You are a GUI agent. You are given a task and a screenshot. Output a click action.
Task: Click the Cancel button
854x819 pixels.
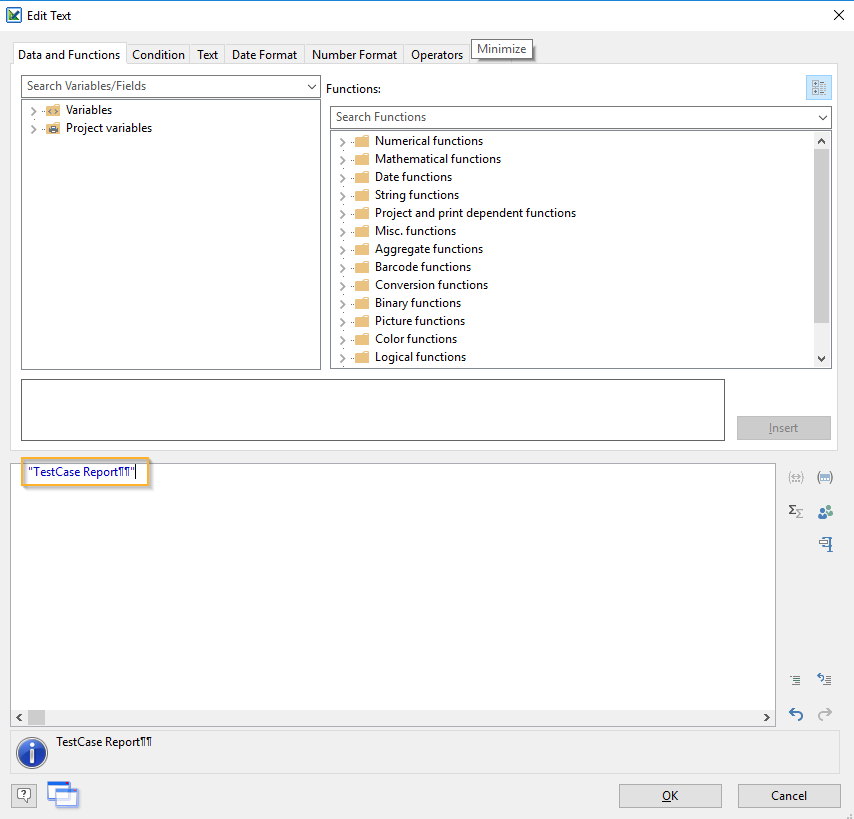[789, 796]
